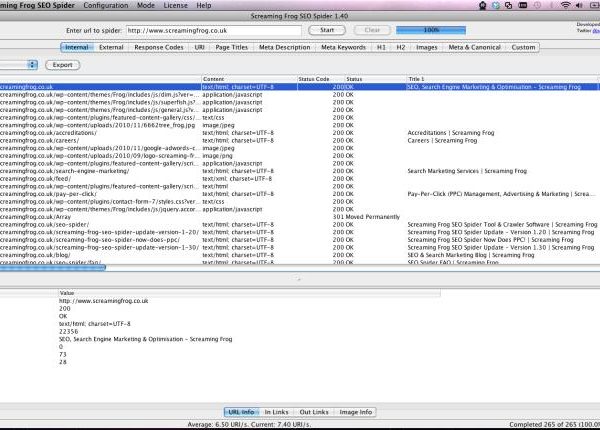Viewport: 600px width, 430px height.
Task: Open the filter dropdown beside Export
Action: (x=18, y=65)
